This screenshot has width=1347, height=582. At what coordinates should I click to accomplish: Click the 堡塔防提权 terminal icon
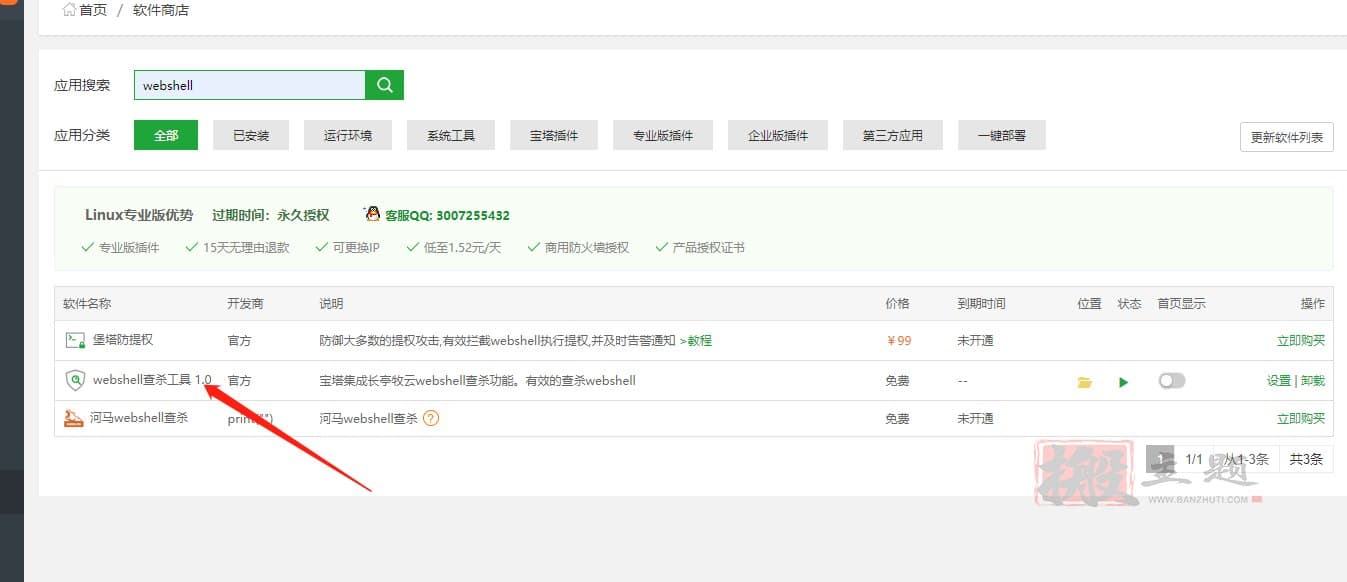75,340
